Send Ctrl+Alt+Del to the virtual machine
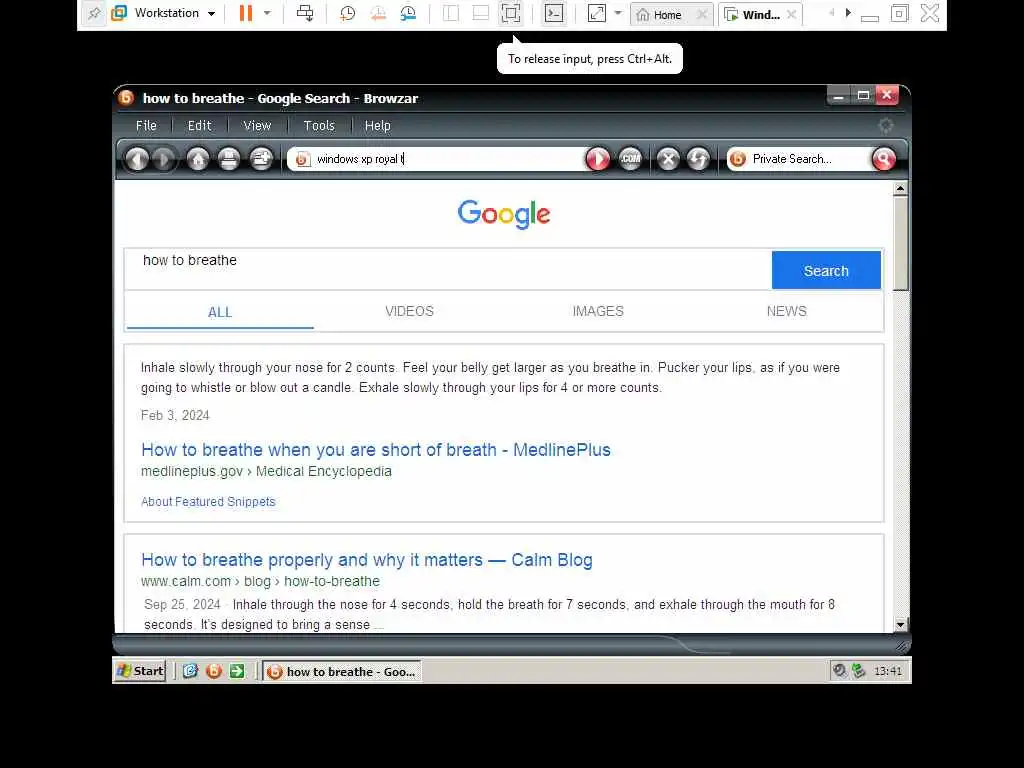 [x=305, y=13]
